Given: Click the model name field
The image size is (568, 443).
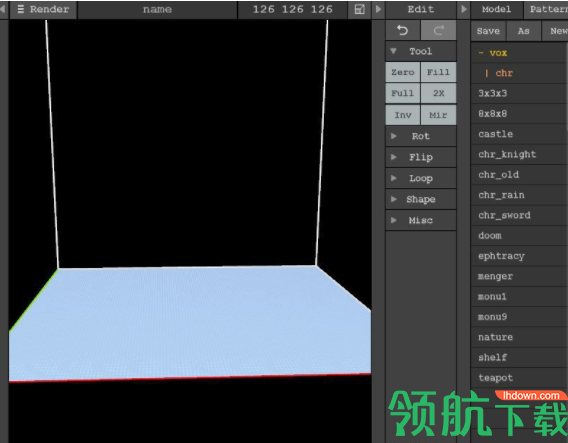Looking at the screenshot, I should pyautogui.click(x=157, y=9).
